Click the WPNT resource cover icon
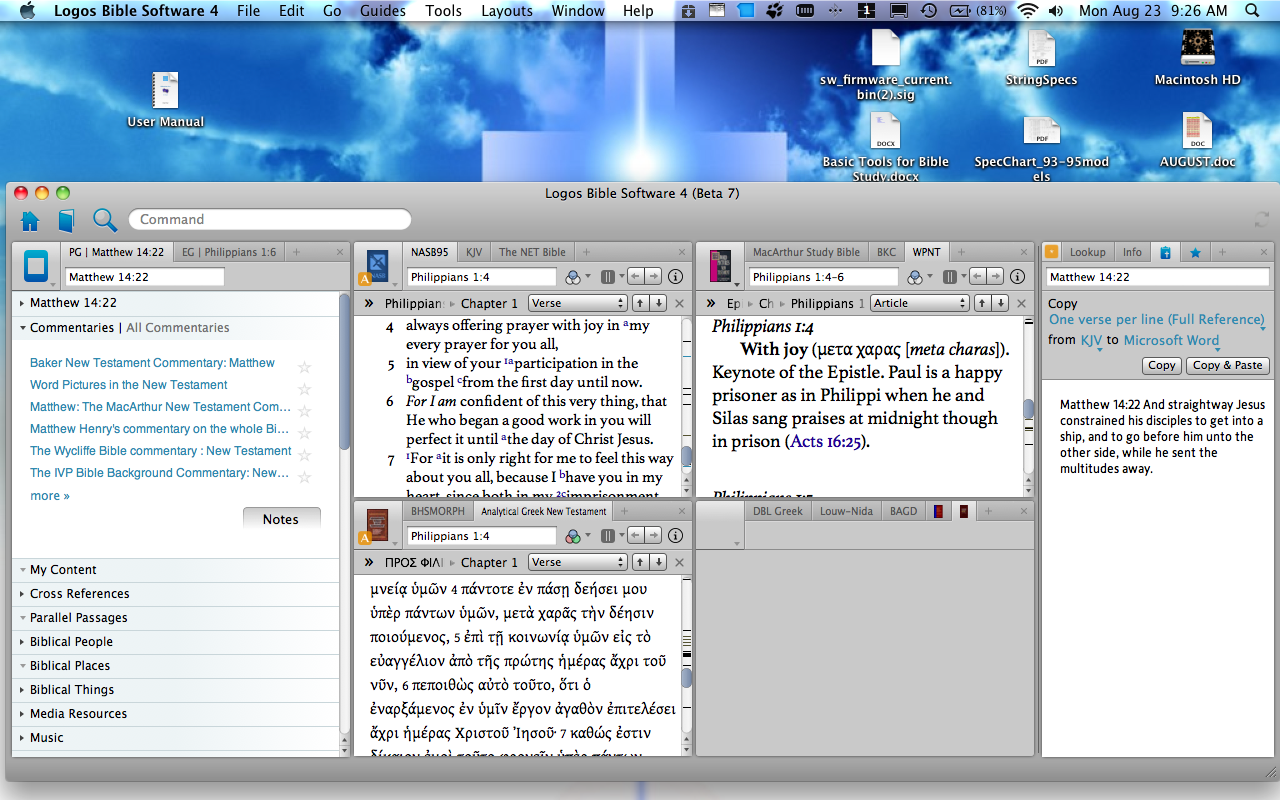The height and width of the screenshot is (800, 1280). 720,265
